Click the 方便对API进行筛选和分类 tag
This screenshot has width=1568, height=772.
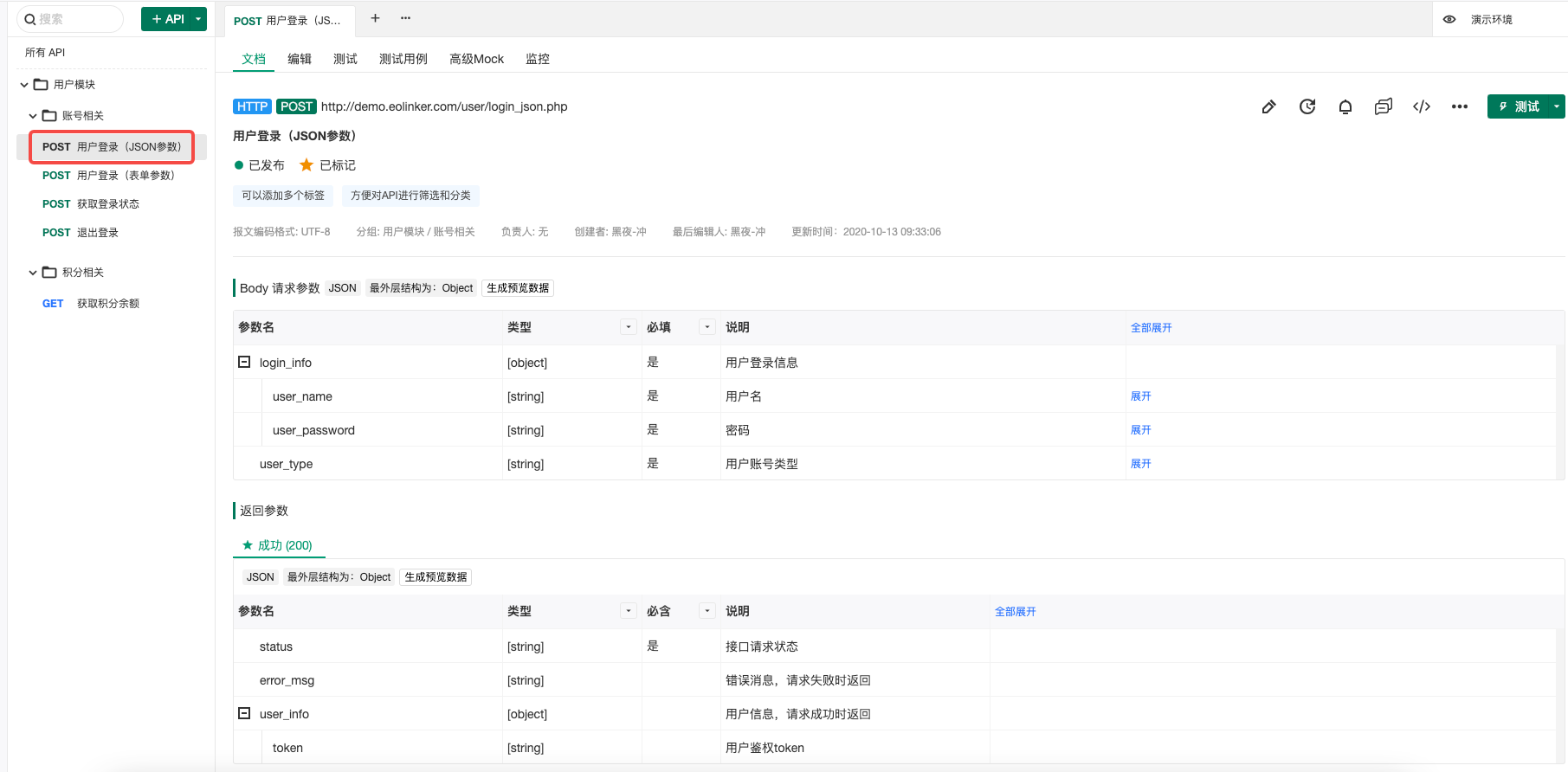point(410,196)
